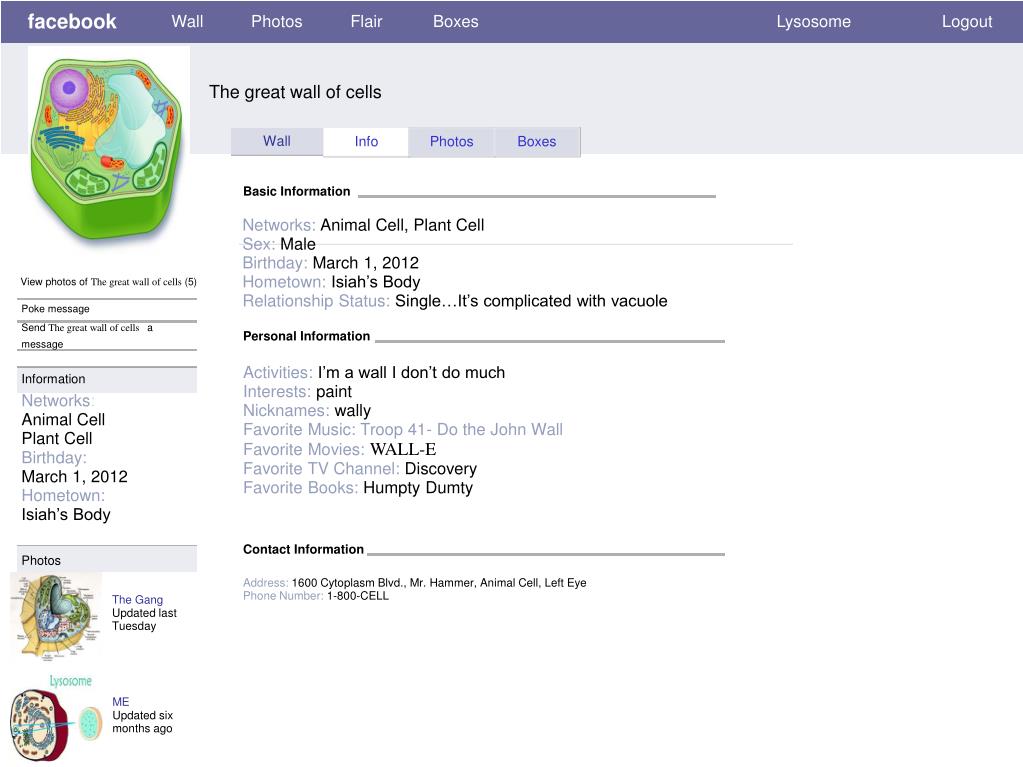This screenshot has width=1023, height=767.
Task: Click sidebar Hometown Isiah's Body
Action: pos(66,515)
